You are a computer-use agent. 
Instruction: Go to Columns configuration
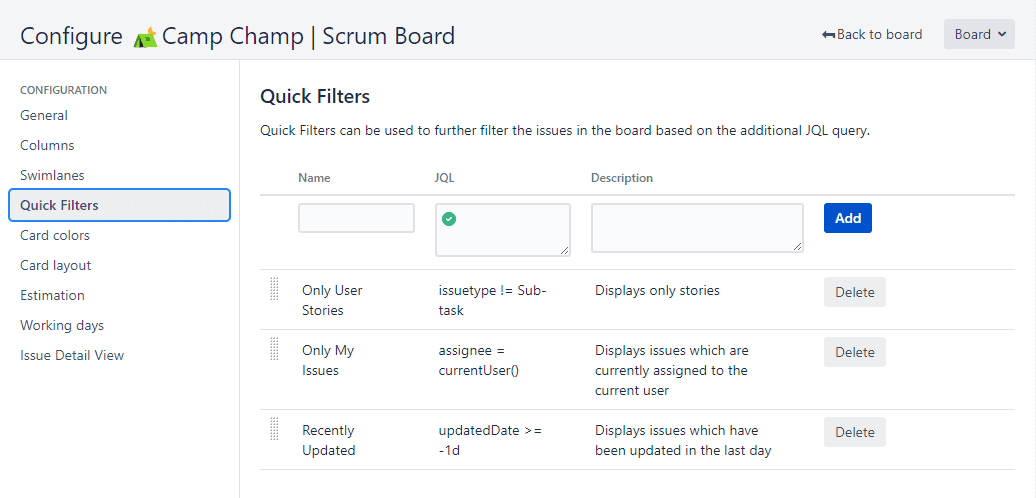click(x=47, y=145)
